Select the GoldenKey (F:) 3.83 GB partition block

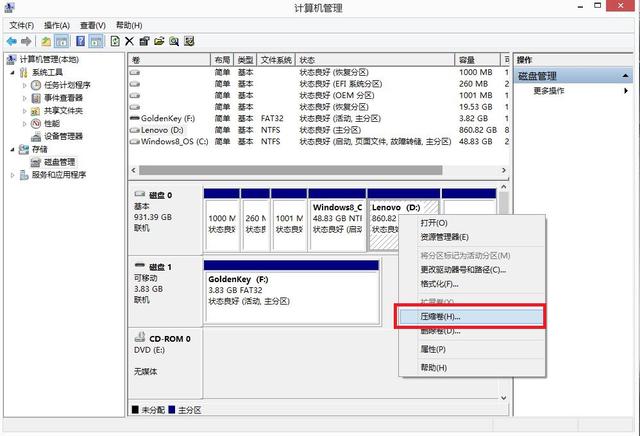291,292
